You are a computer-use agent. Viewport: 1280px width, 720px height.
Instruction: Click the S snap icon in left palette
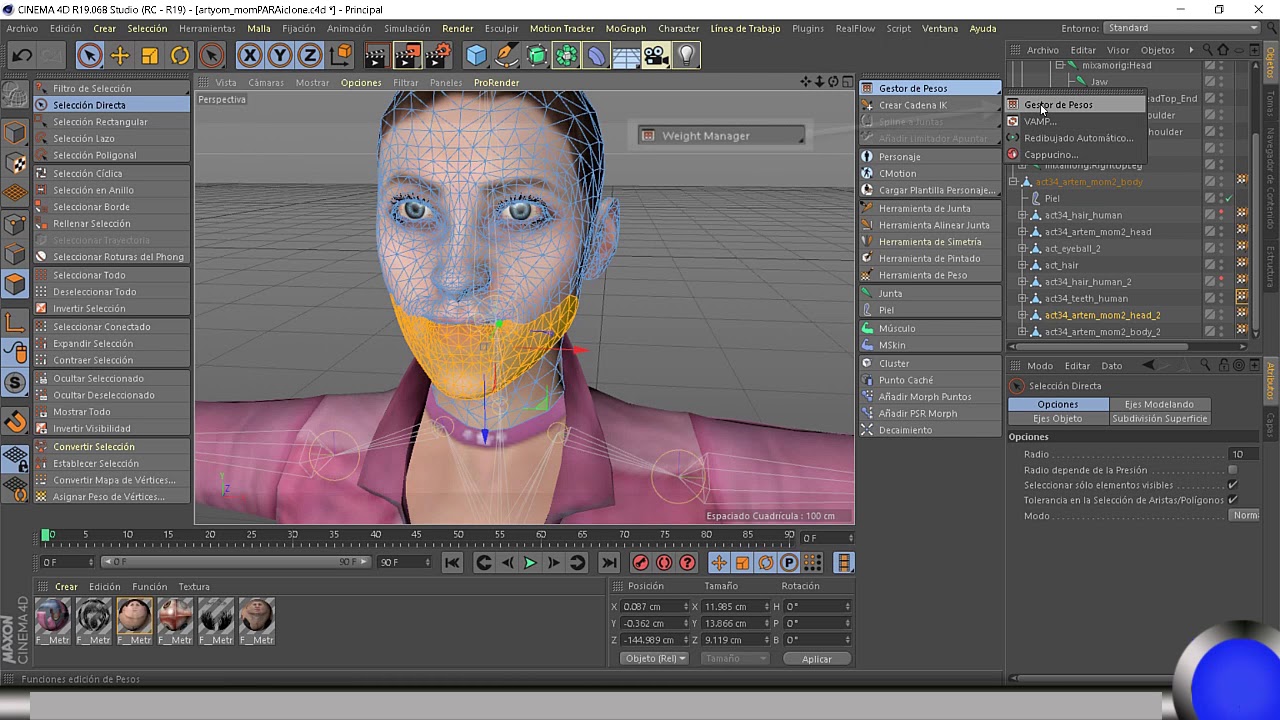coord(15,383)
